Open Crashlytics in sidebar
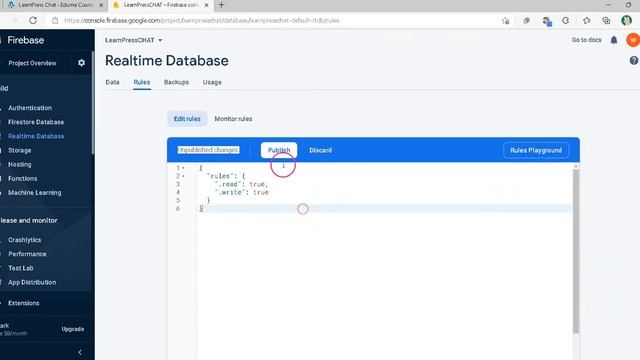 [24, 240]
